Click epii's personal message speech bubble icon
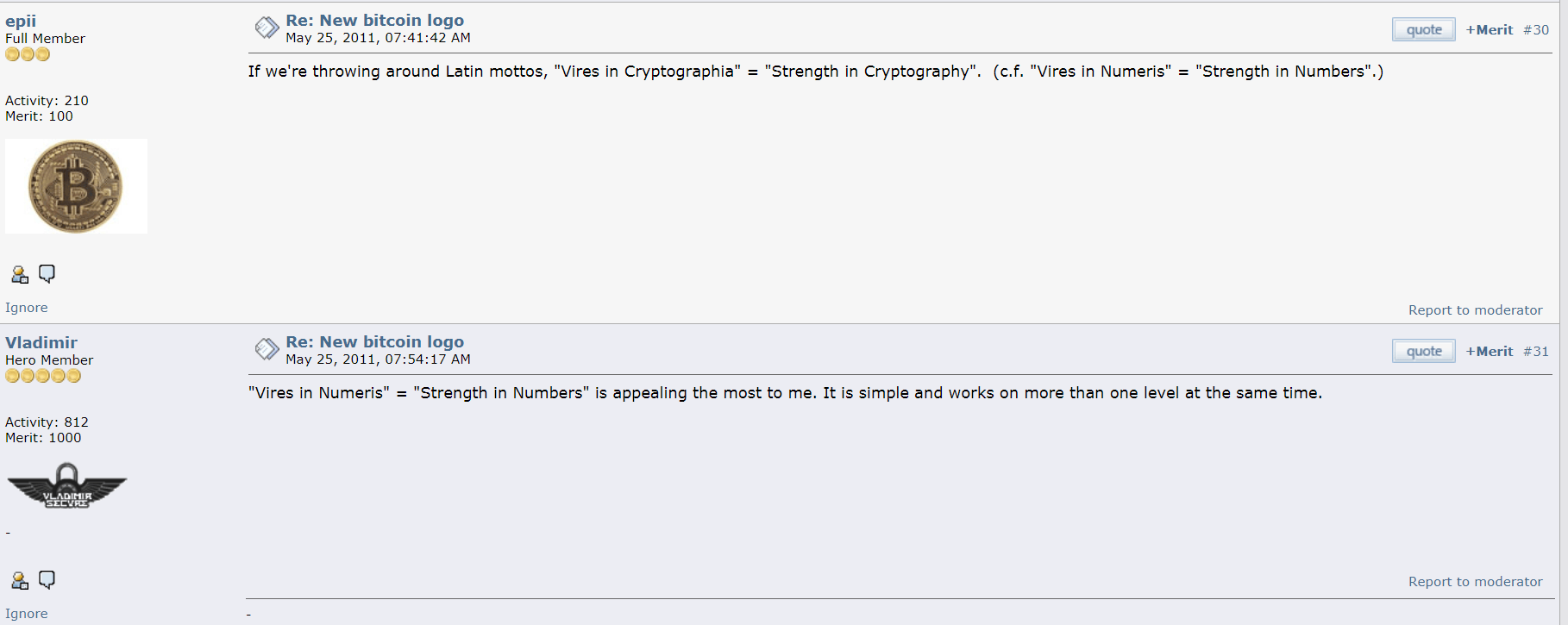Image resolution: width=1568 pixels, height=625 pixels. (x=47, y=274)
